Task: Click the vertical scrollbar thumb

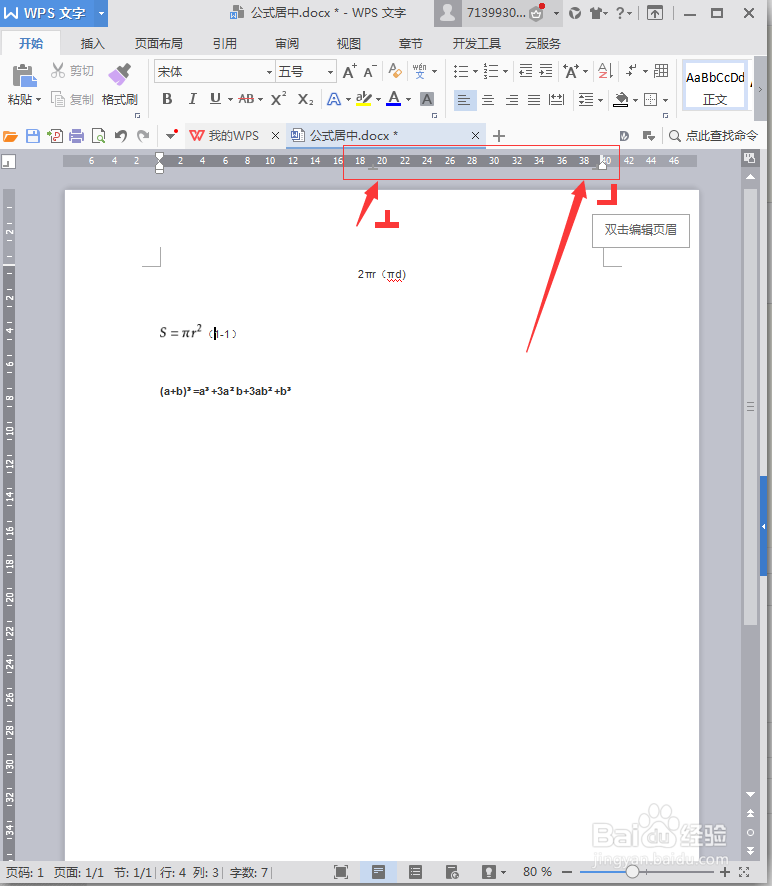Action: coord(750,407)
